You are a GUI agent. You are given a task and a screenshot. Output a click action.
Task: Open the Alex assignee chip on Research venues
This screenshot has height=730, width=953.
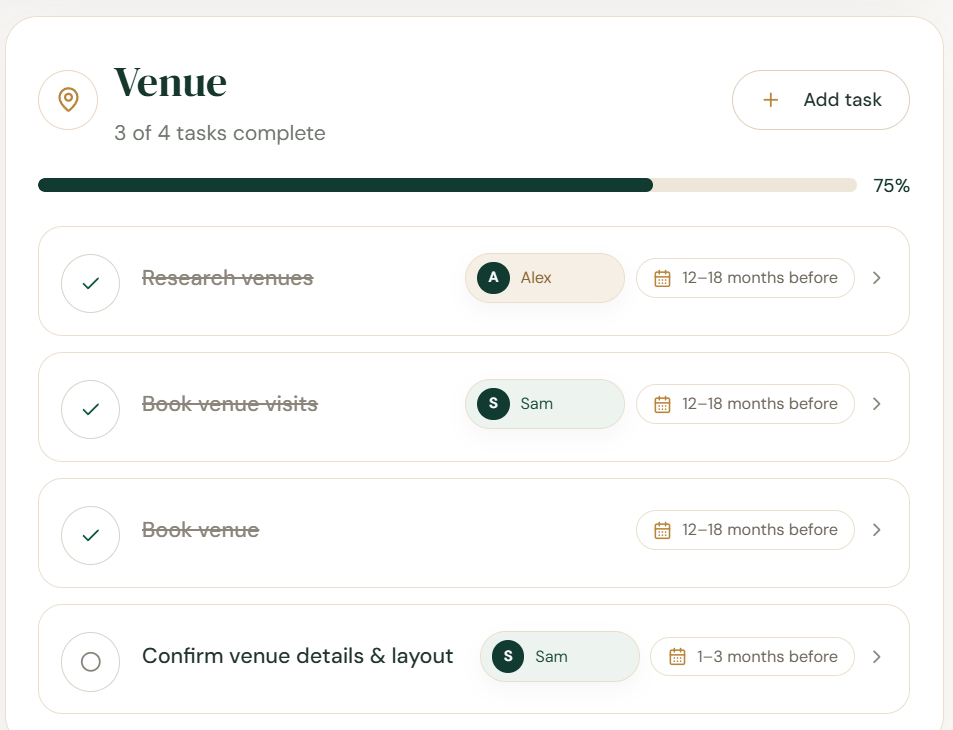coord(545,278)
